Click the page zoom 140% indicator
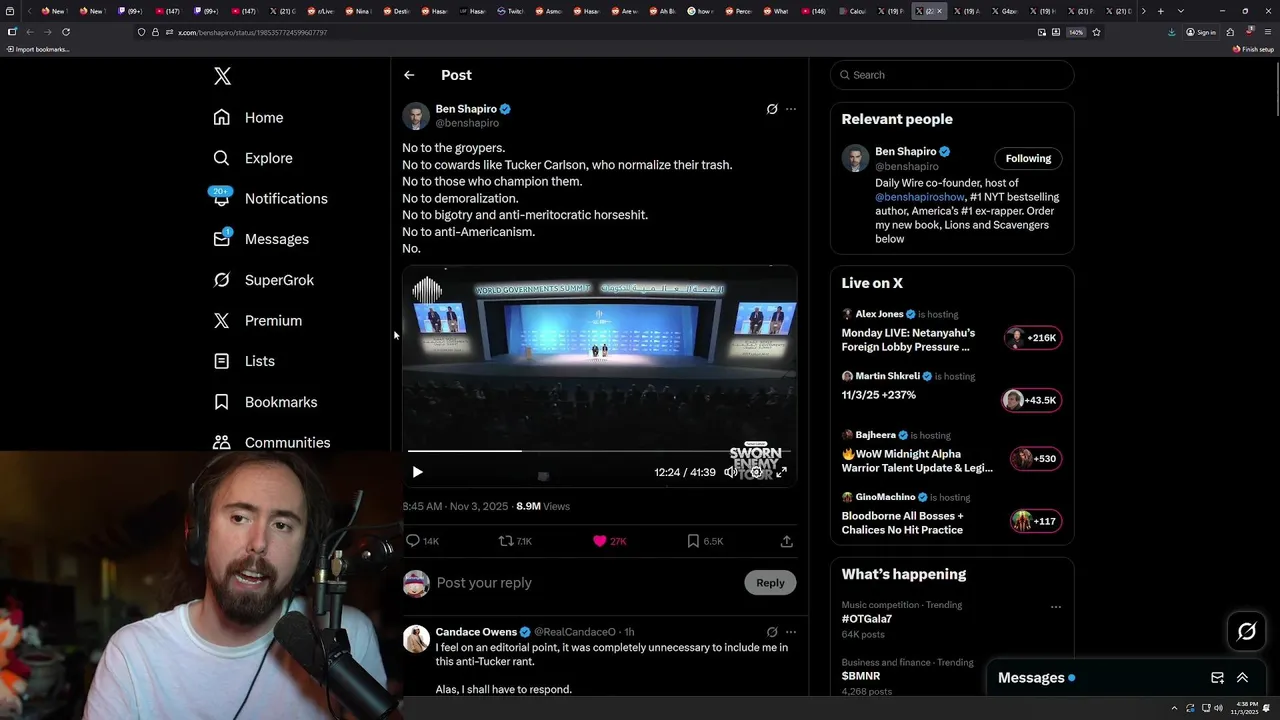This screenshot has width=1280, height=720. [x=1076, y=32]
